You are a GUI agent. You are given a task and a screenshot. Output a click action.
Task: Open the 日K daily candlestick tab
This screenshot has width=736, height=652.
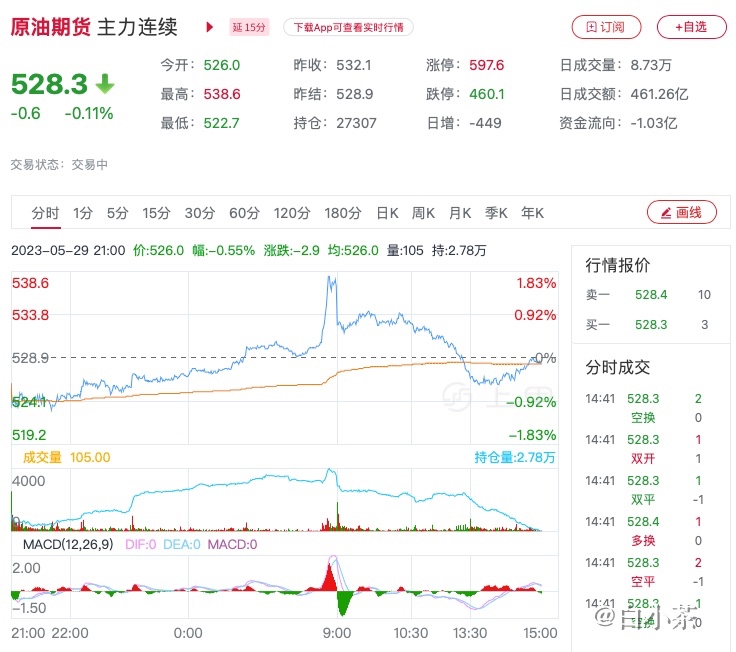click(x=387, y=213)
